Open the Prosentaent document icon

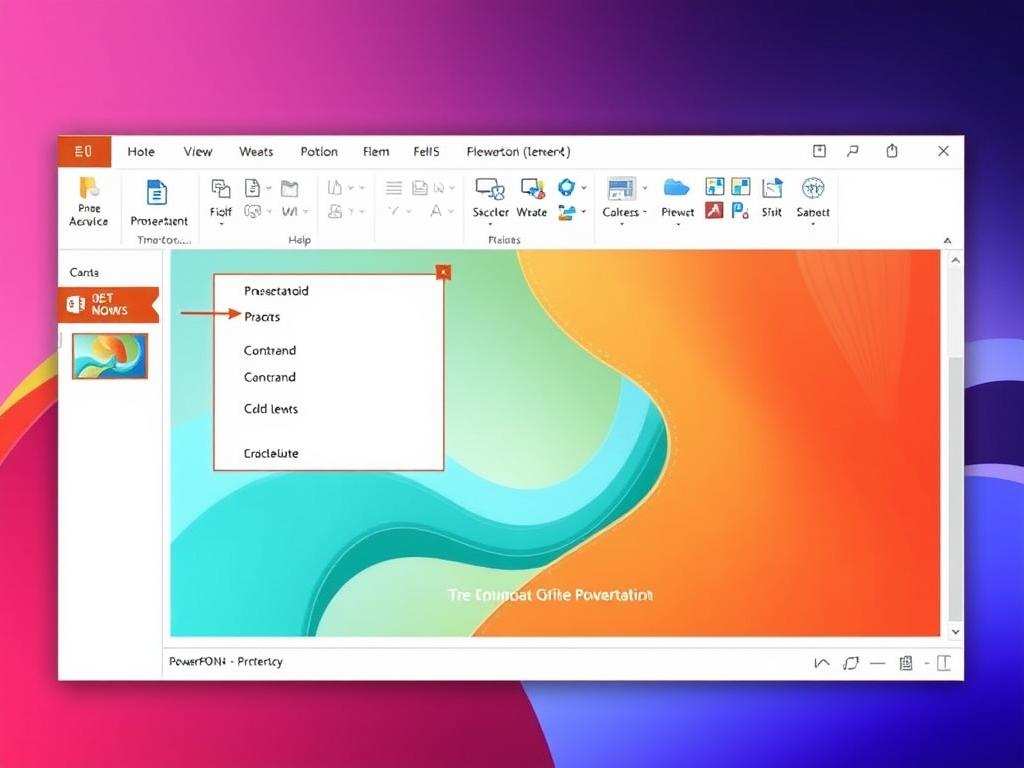157,193
